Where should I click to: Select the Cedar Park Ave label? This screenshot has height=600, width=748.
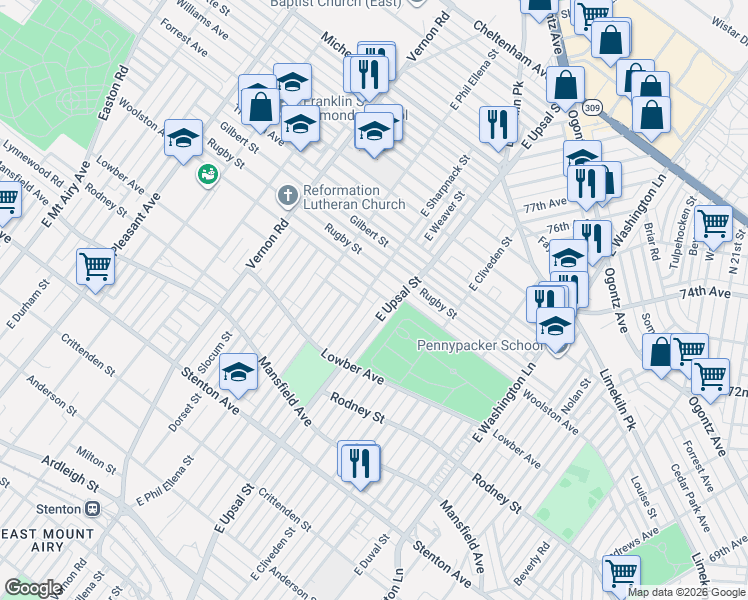point(691,498)
